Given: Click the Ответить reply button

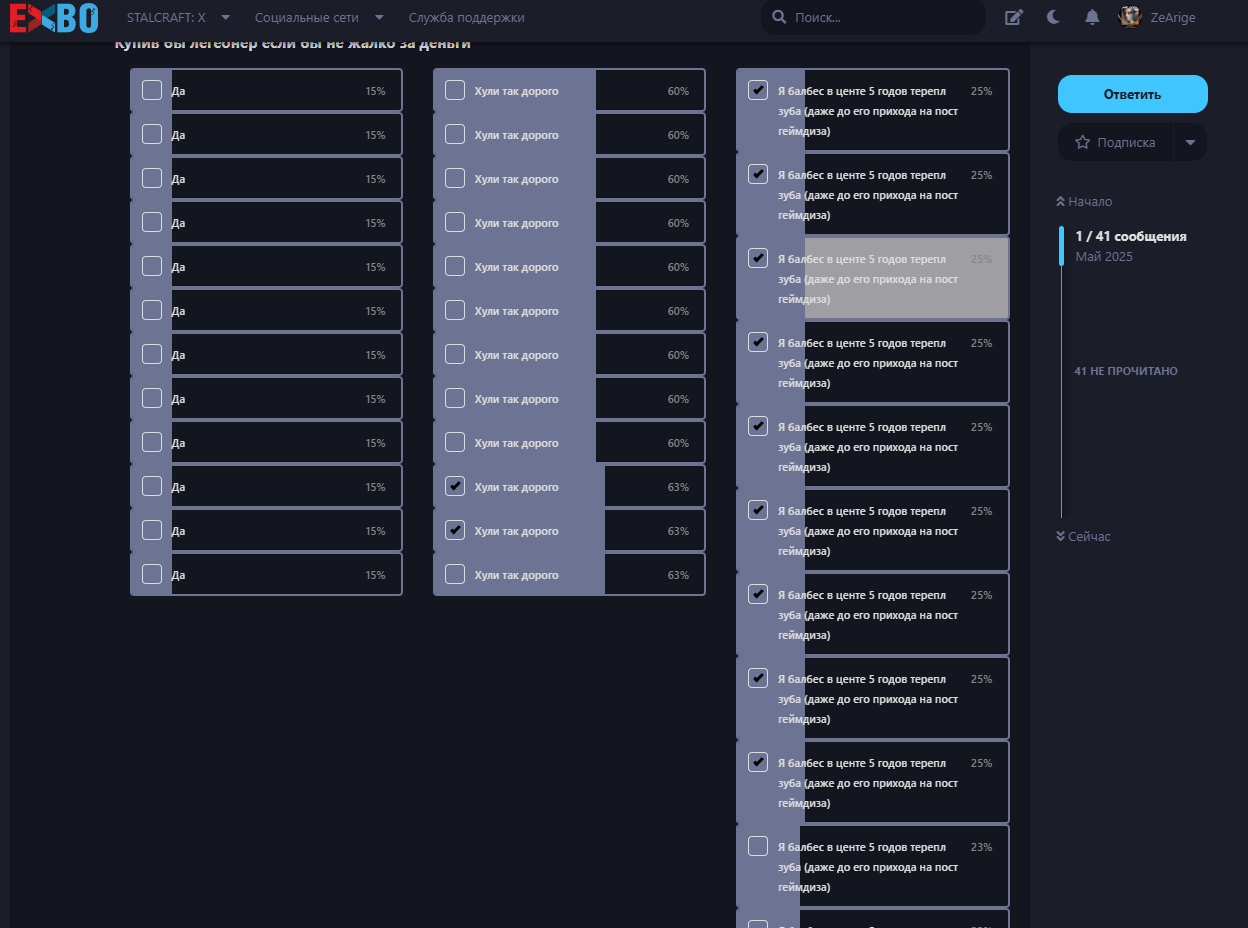Looking at the screenshot, I should click(1133, 94).
